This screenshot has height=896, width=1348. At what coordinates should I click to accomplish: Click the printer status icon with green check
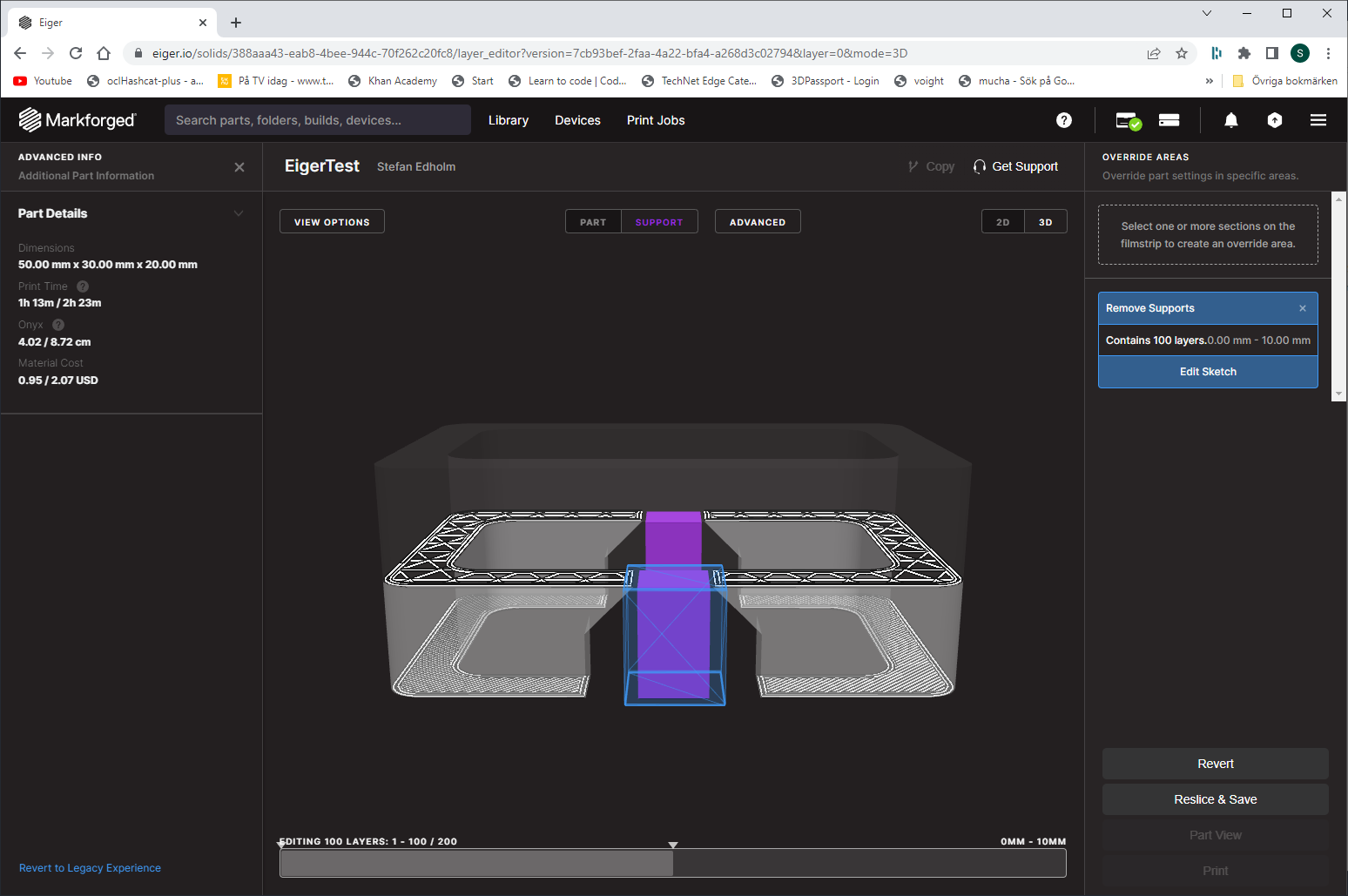pos(1128,120)
